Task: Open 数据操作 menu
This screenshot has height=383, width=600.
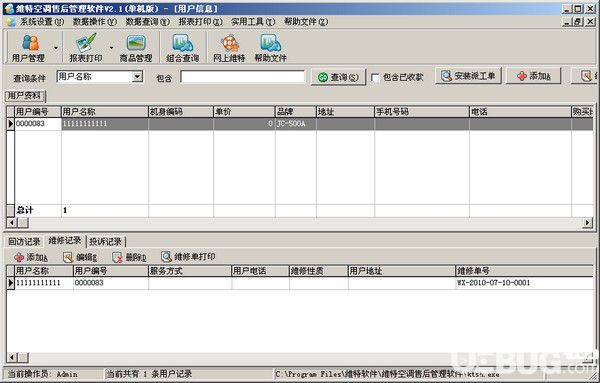Action: point(95,22)
